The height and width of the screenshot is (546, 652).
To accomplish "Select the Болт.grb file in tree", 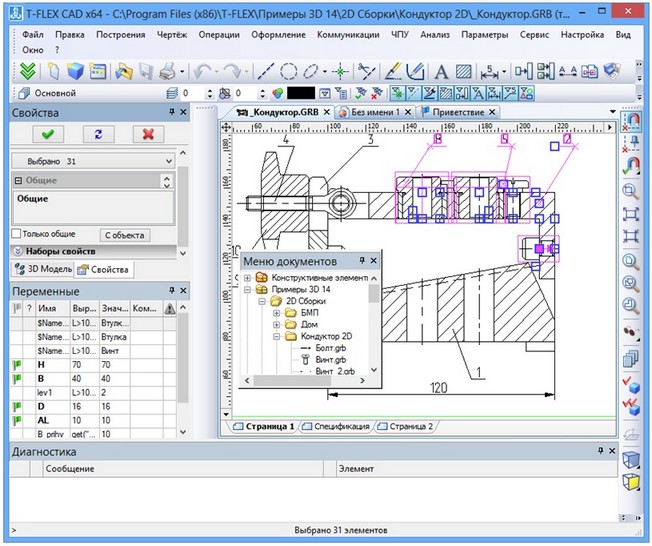I will click(x=331, y=348).
